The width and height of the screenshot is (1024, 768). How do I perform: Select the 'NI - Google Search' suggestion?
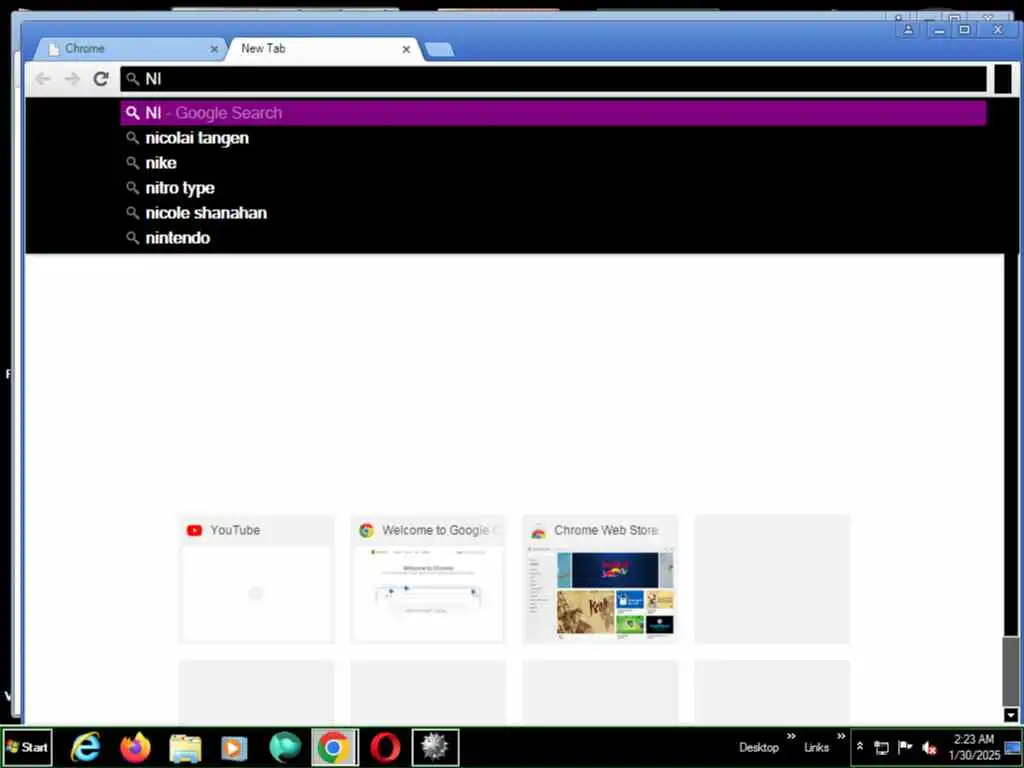click(x=553, y=113)
